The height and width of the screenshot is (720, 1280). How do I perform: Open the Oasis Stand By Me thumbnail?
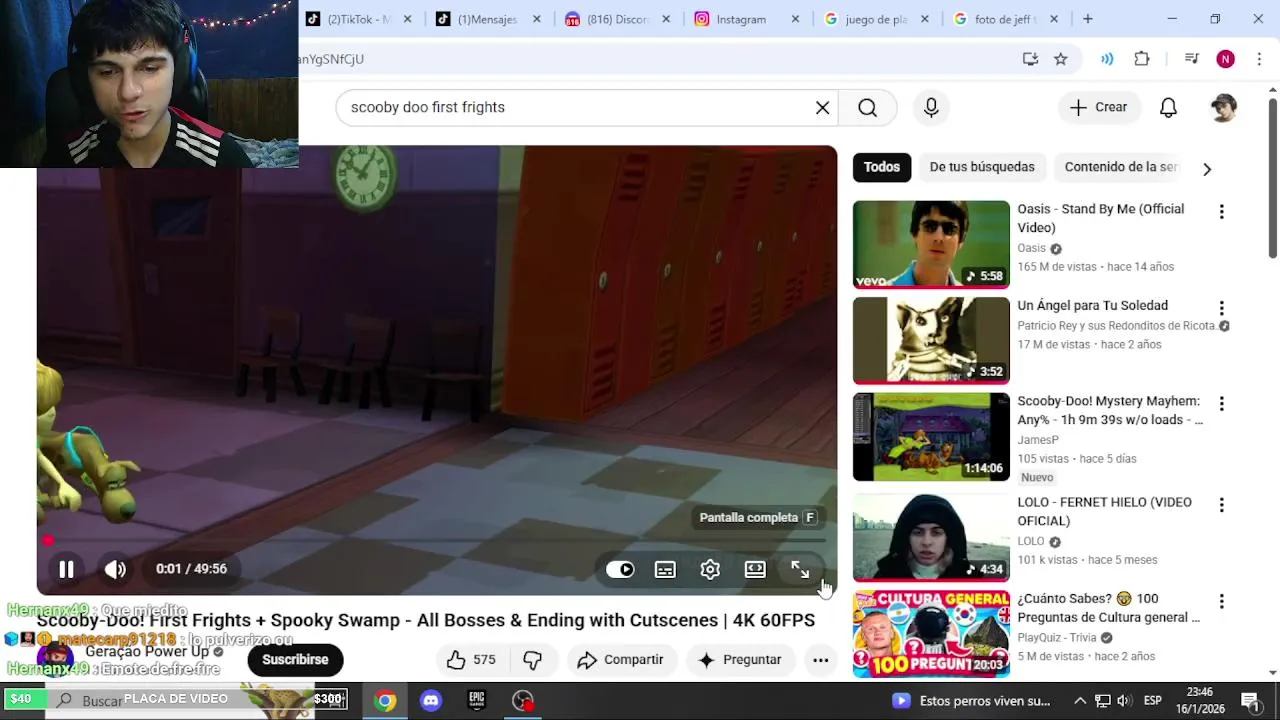931,244
